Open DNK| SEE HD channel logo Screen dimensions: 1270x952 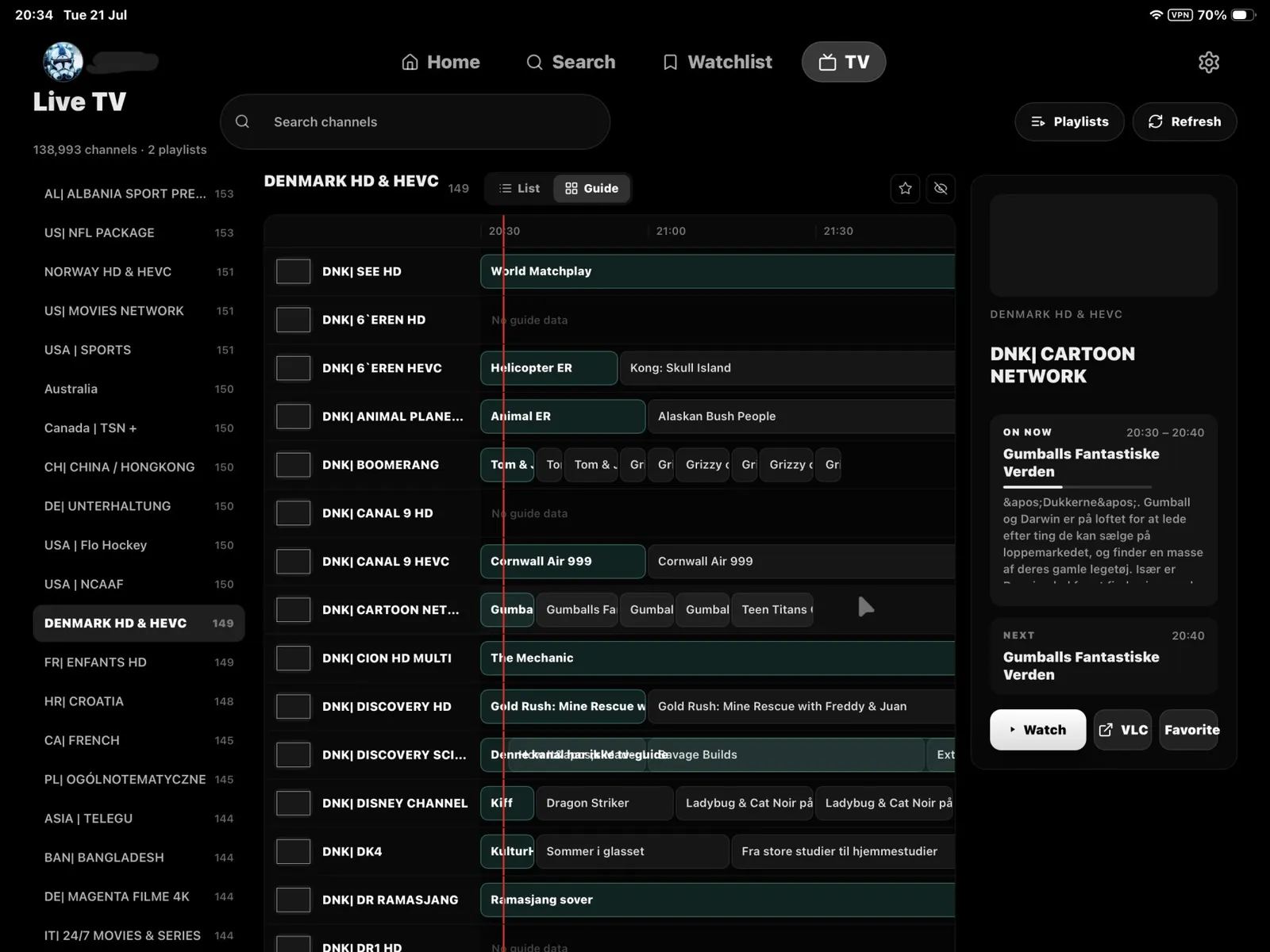click(293, 271)
